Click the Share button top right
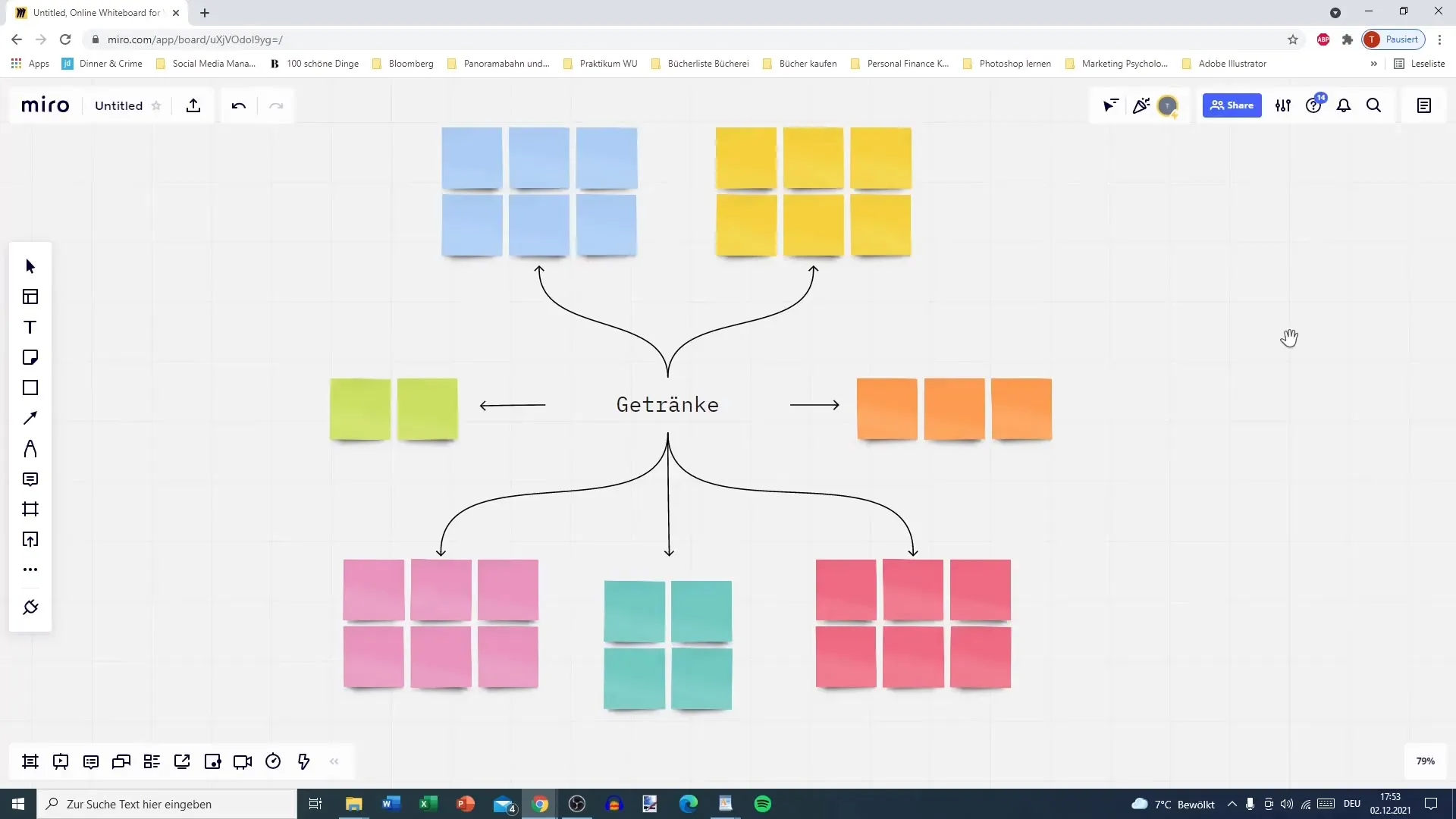This screenshot has height=819, width=1456. point(1232,105)
